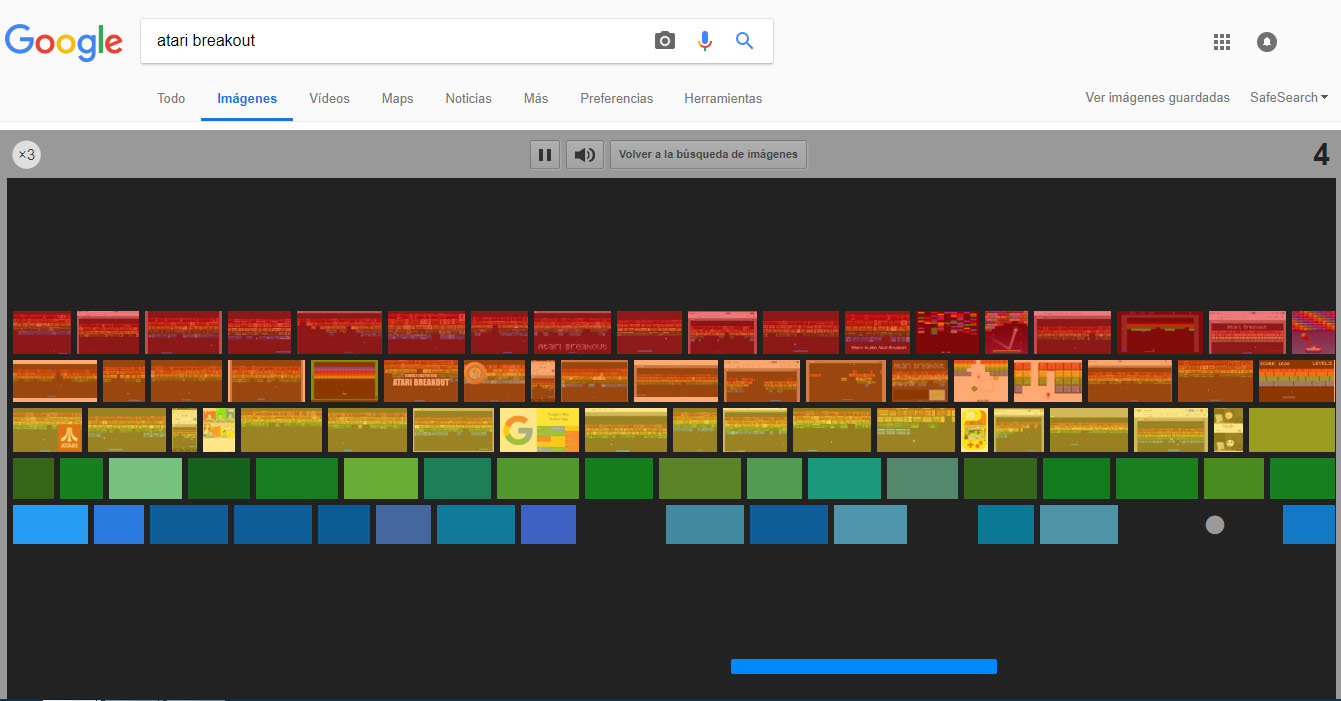1341x701 pixels.
Task: Select orange brick labeled ATARI BREAKOUT
Action: coord(421,381)
